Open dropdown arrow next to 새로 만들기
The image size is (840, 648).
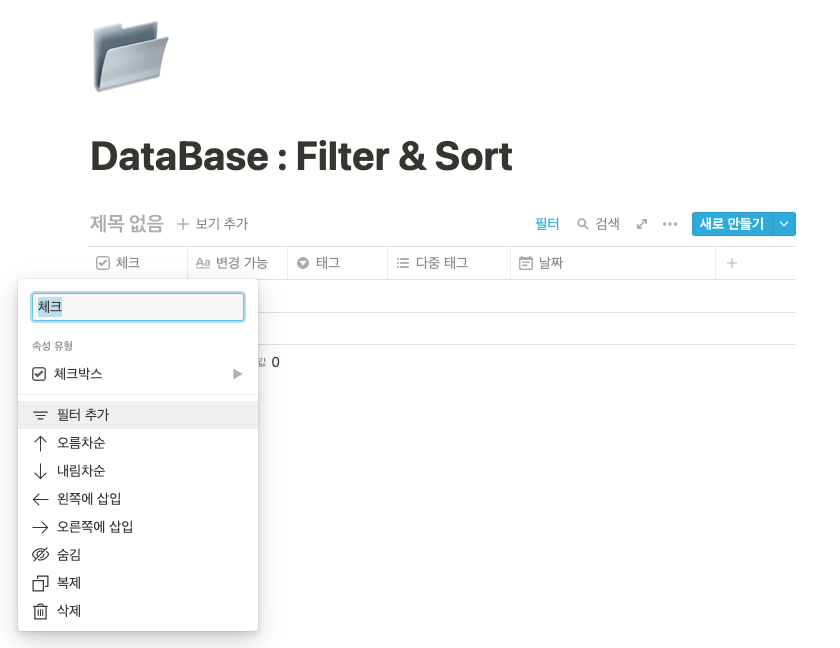click(784, 224)
